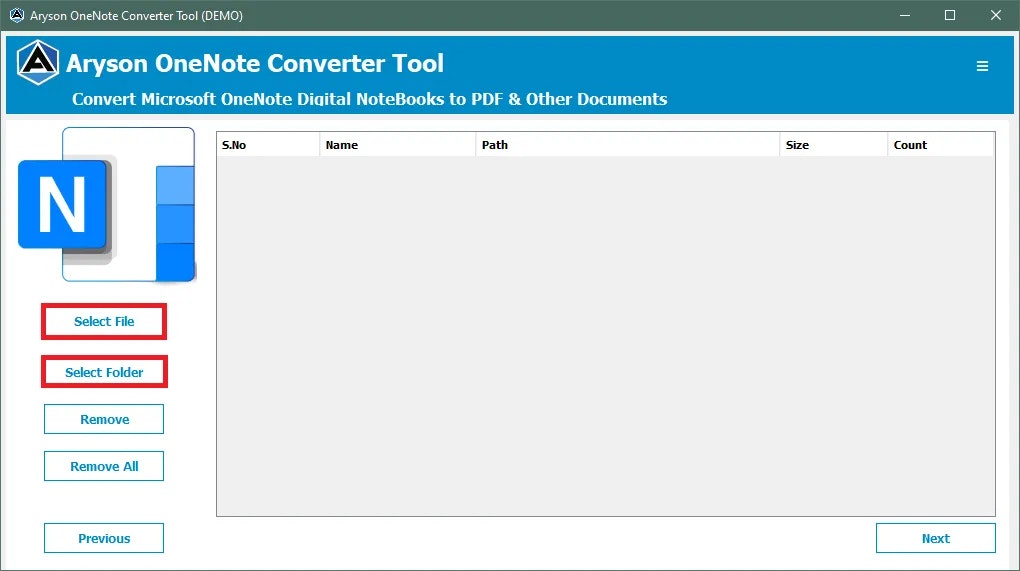Close the Aryson OneNote Converter window
This screenshot has width=1020, height=571.
point(996,15)
